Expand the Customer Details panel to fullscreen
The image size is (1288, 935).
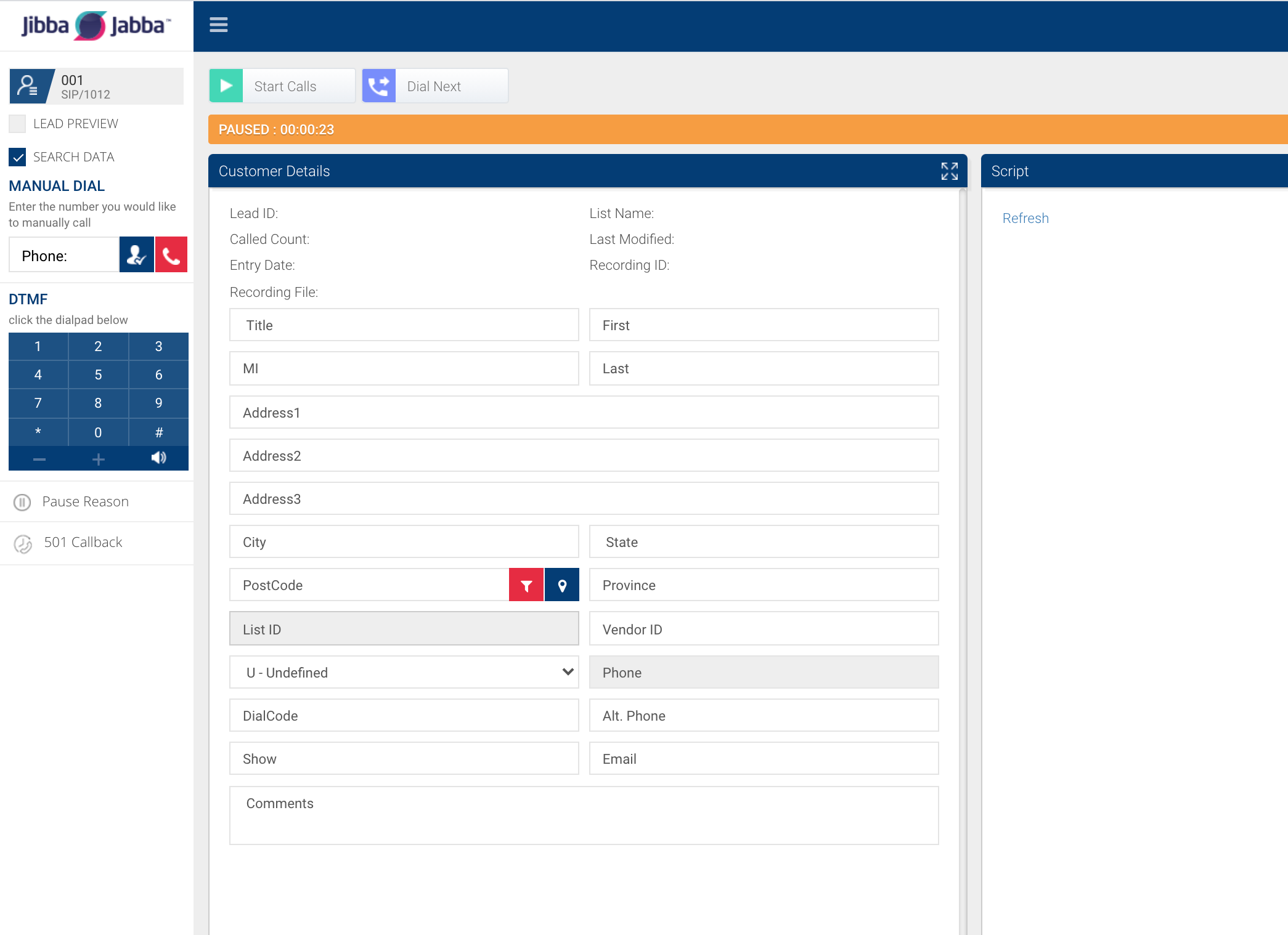(x=949, y=171)
